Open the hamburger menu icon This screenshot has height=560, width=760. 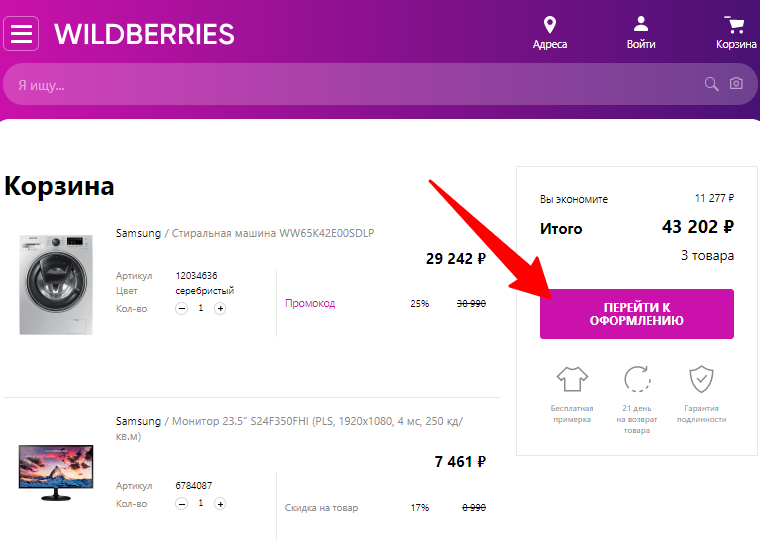(21, 33)
